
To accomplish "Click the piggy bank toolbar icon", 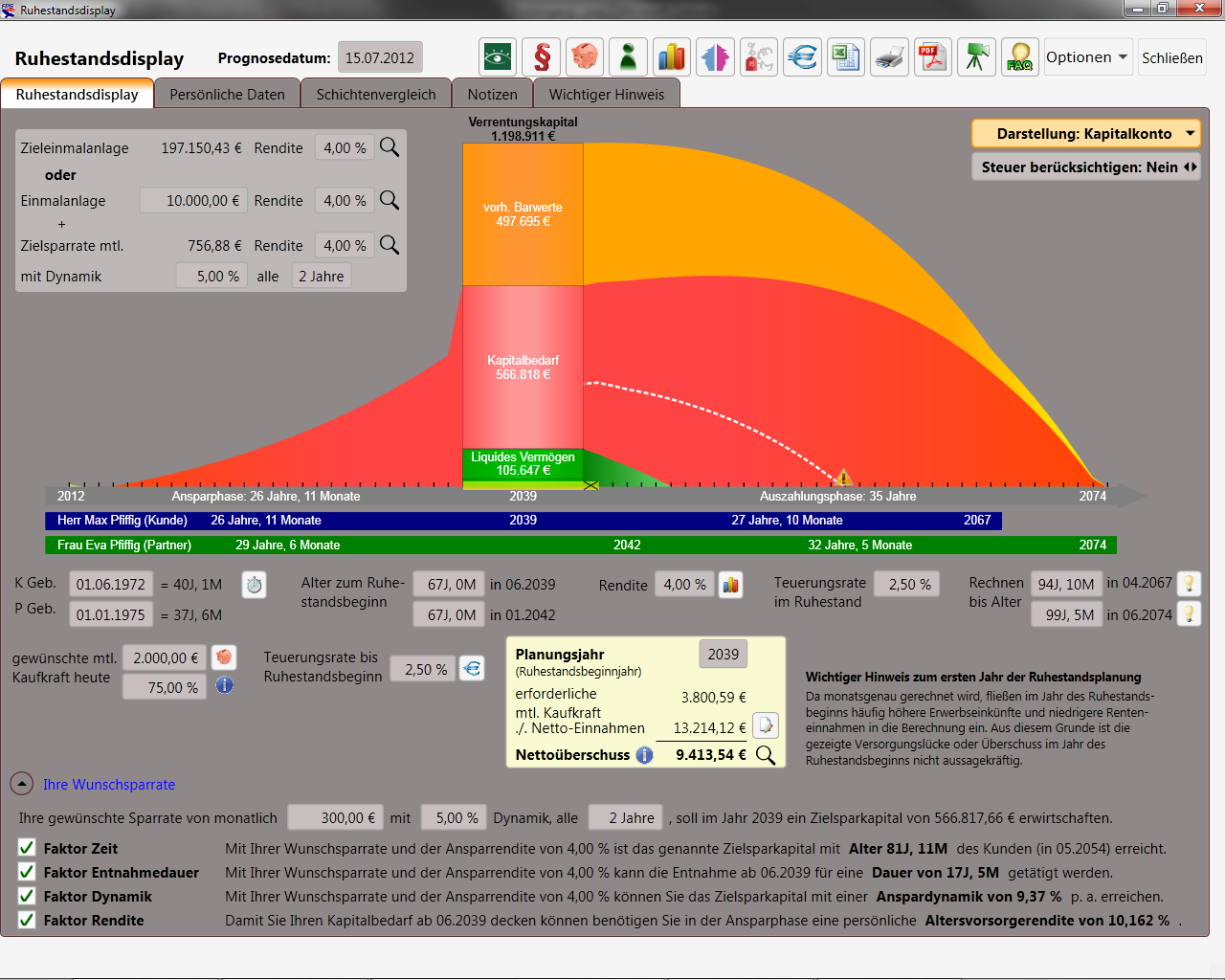I will click(585, 57).
